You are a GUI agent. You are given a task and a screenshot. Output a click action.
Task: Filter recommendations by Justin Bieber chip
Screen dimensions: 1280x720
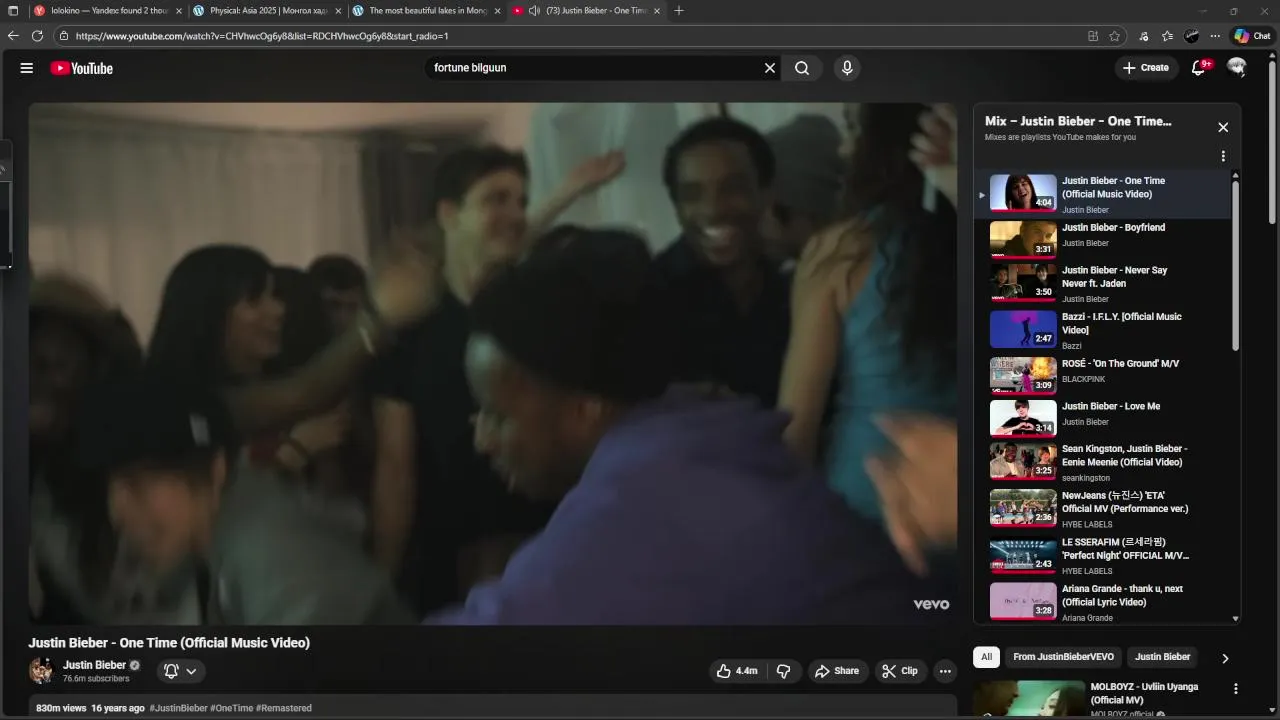tap(1162, 657)
